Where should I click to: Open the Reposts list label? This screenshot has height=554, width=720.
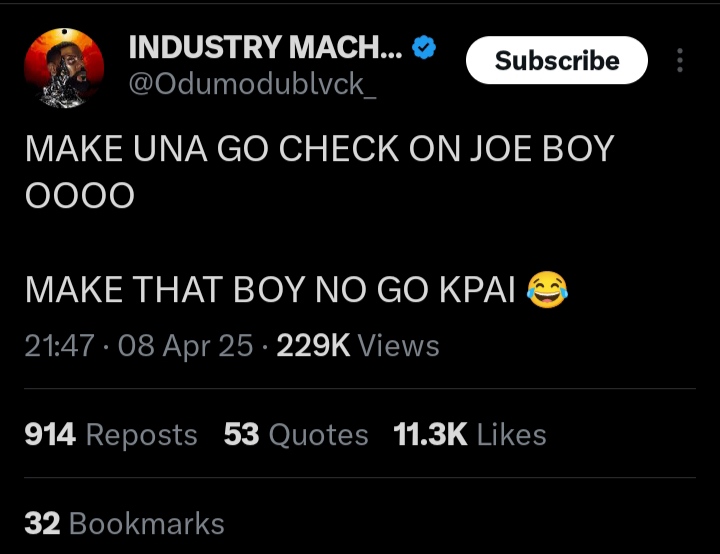[x=141, y=435]
